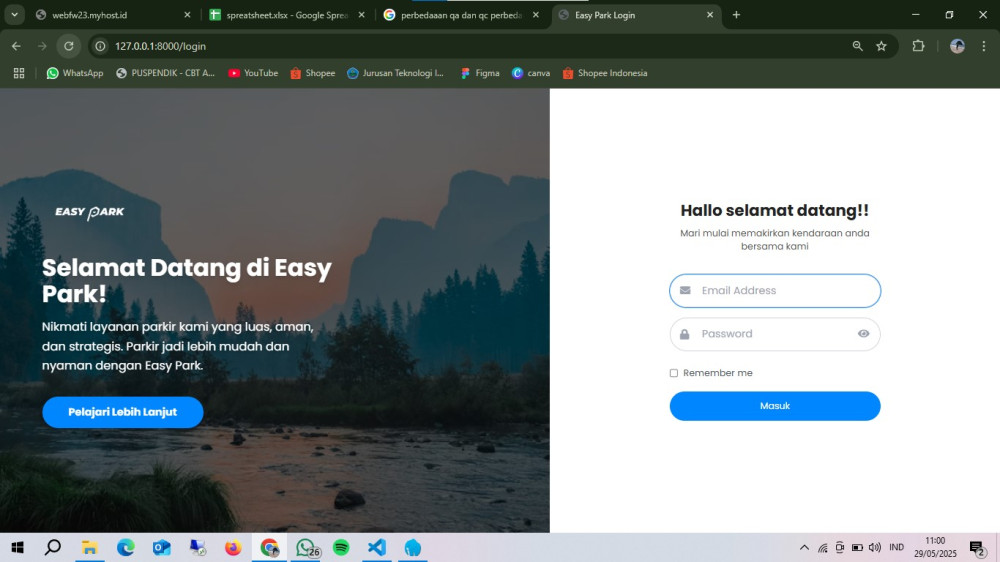The image size is (1000, 562).
Task: Open YouTube bookmark
Action: (x=253, y=73)
